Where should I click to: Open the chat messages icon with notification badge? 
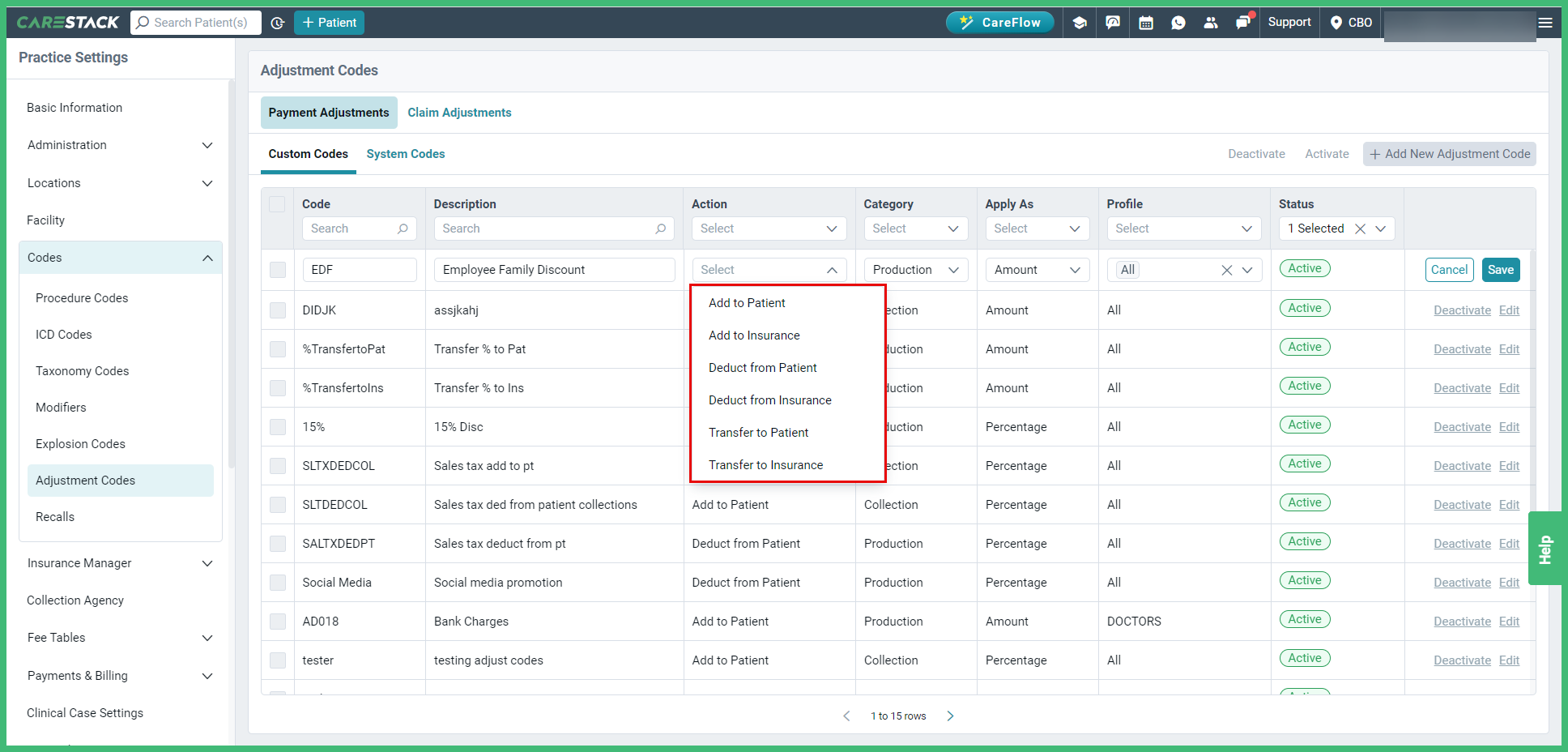tap(1243, 22)
